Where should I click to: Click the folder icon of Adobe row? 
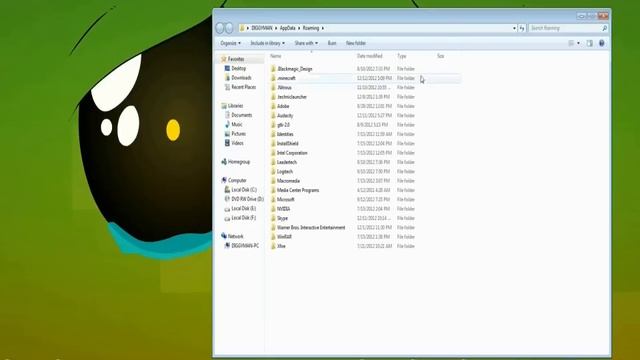pos(273,106)
